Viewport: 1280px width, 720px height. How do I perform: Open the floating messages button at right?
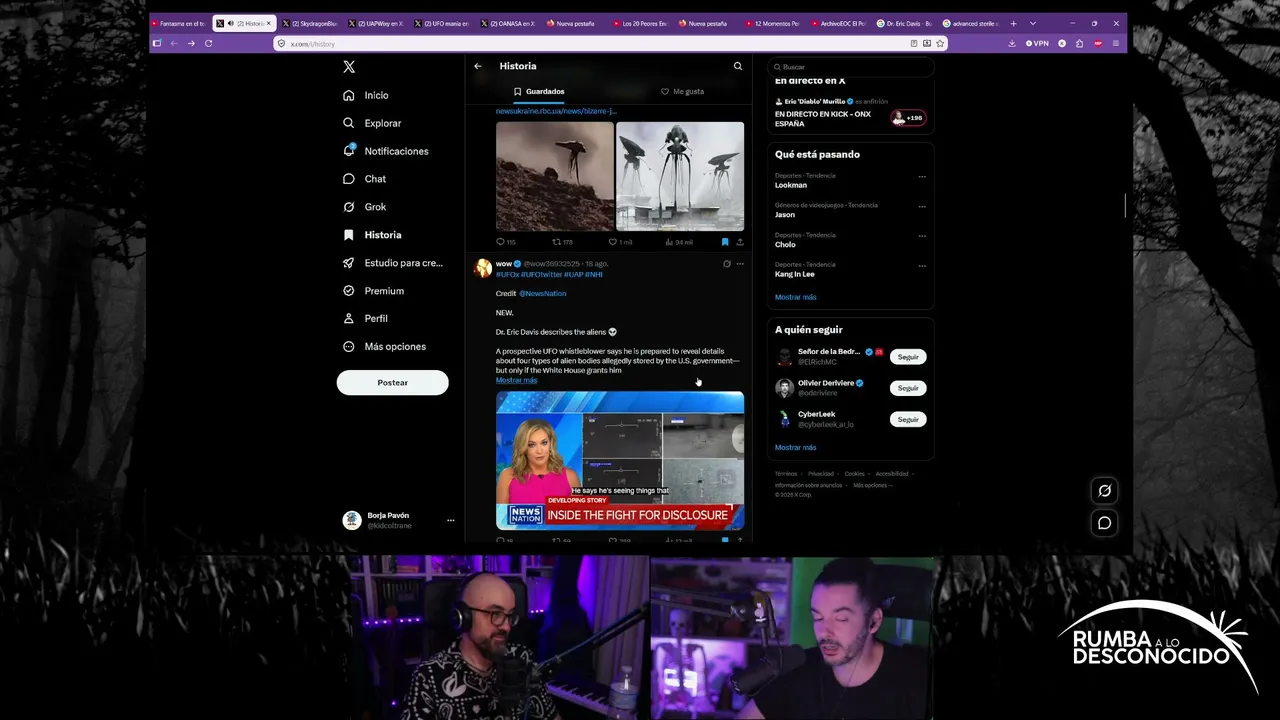pyautogui.click(x=1104, y=523)
